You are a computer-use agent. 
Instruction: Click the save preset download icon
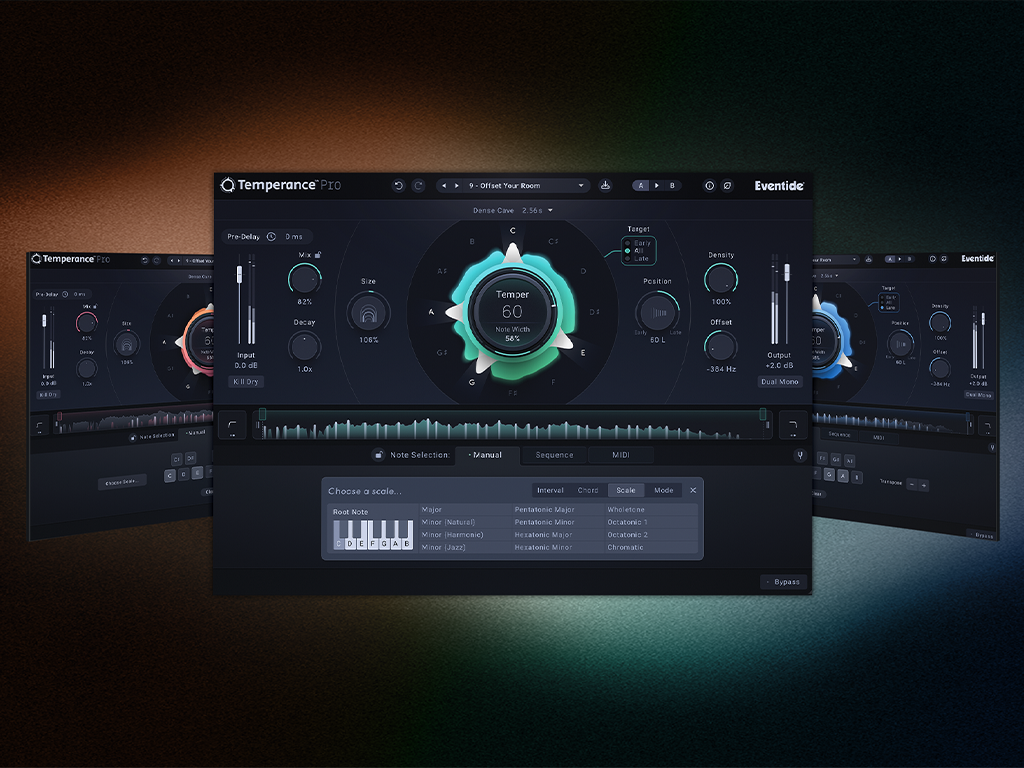point(605,185)
